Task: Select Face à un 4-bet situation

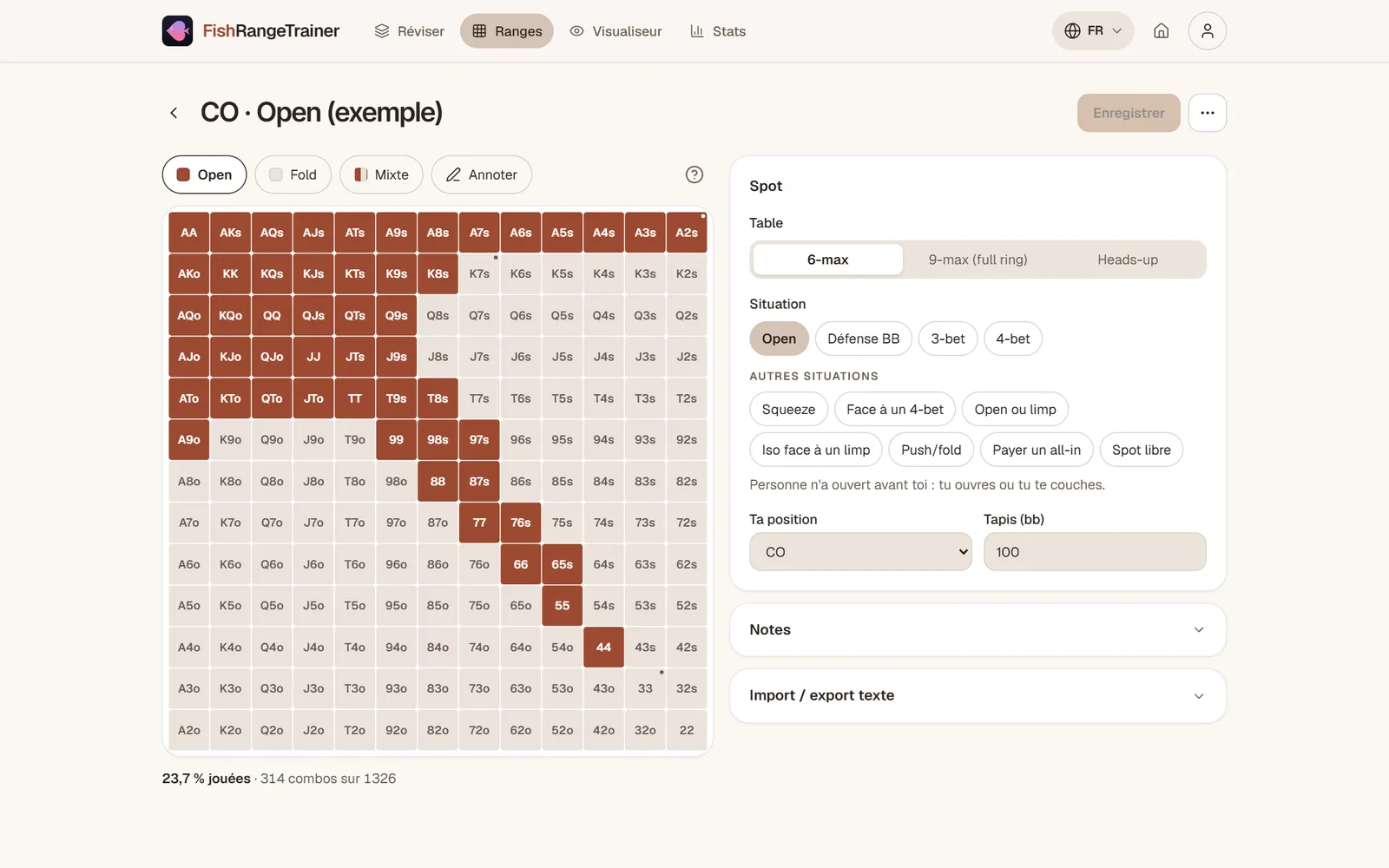Action: 895,410
